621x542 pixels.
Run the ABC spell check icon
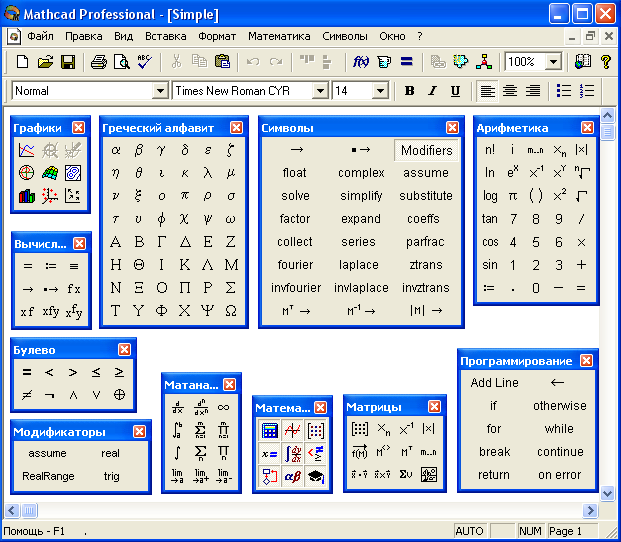tap(145, 62)
